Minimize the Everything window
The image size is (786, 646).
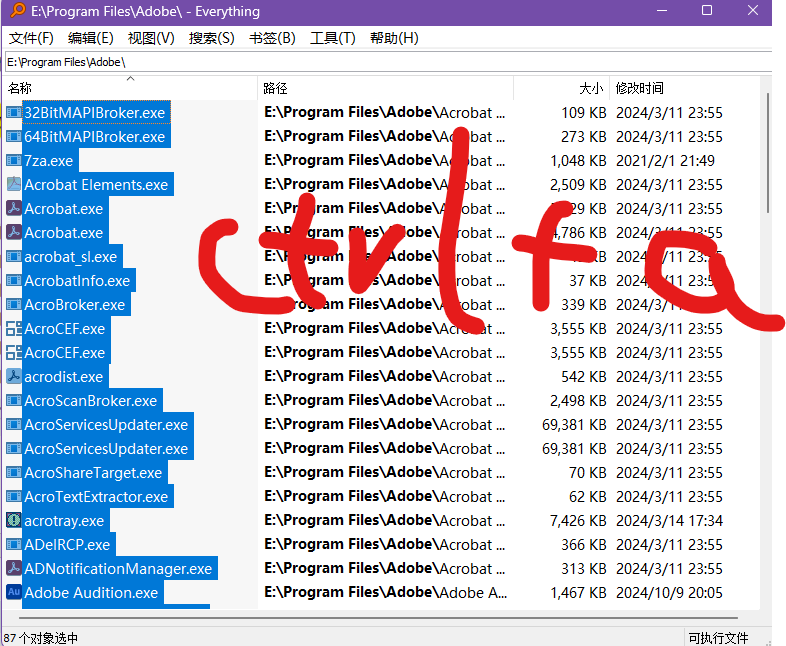[x=662, y=11]
